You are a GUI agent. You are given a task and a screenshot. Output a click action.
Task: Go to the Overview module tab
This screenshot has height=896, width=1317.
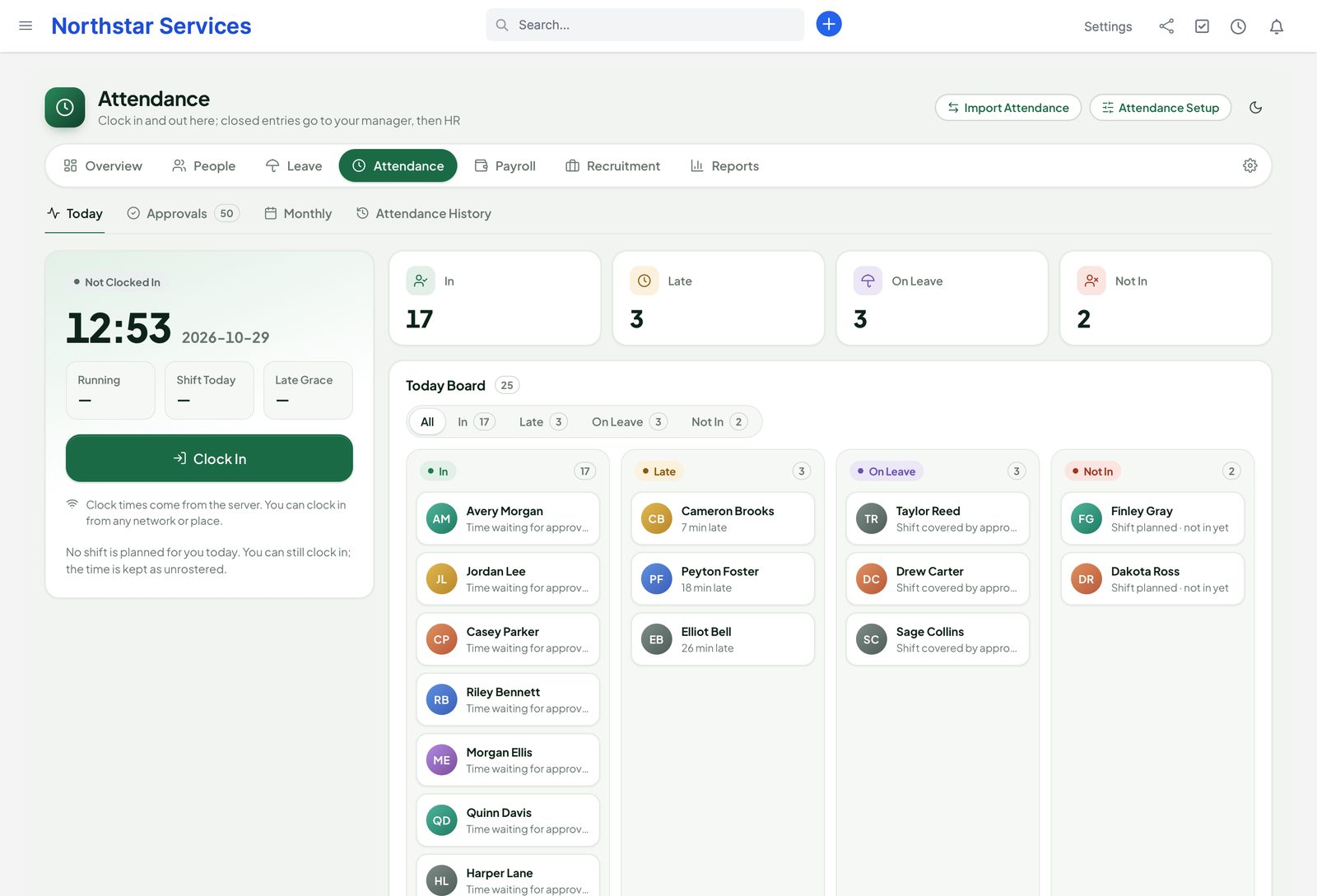(x=103, y=165)
